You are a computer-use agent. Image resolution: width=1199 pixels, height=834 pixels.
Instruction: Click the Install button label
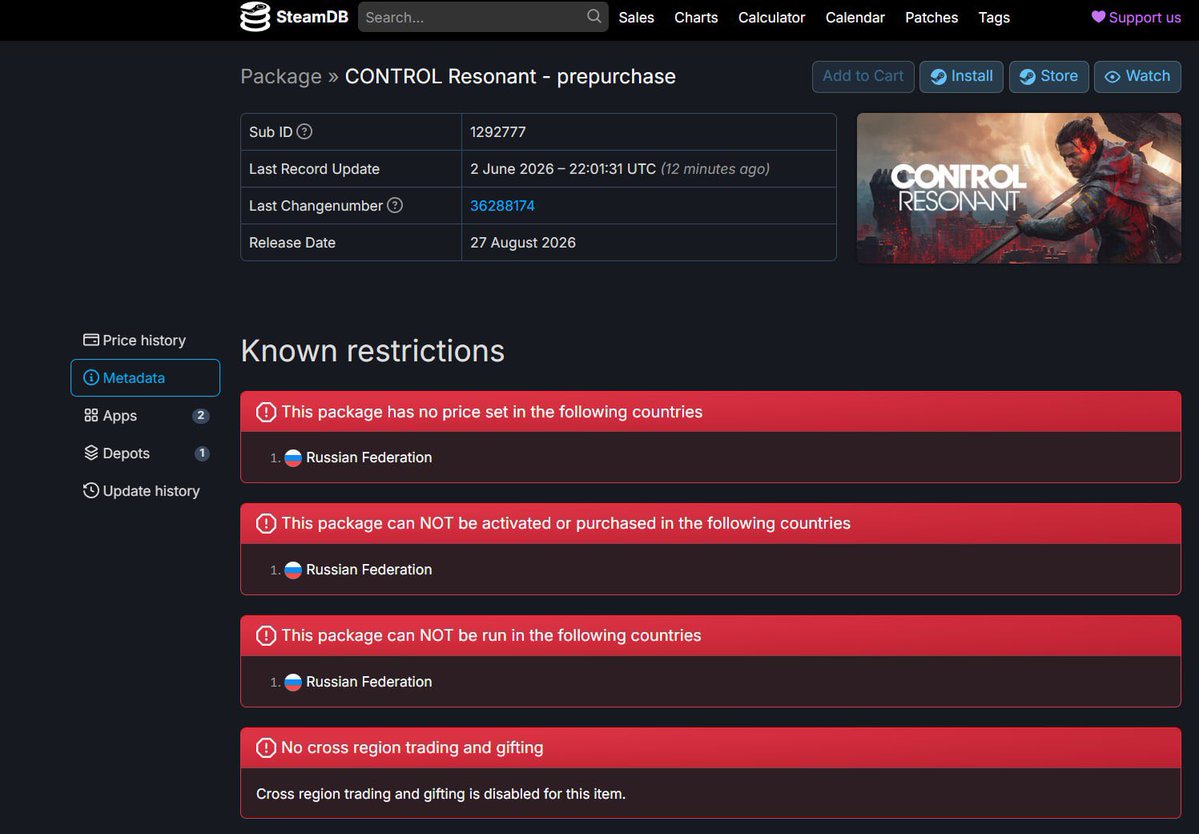tap(972, 76)
